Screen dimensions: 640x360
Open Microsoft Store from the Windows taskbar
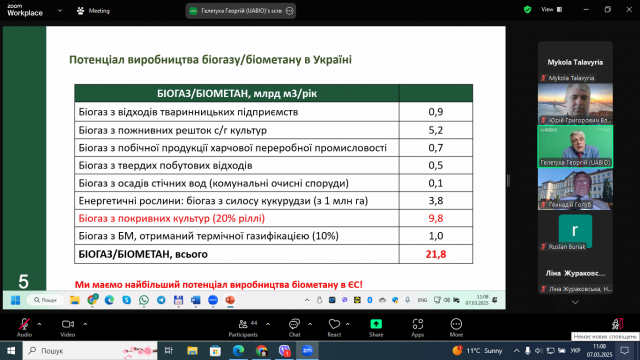pos(215,351)
